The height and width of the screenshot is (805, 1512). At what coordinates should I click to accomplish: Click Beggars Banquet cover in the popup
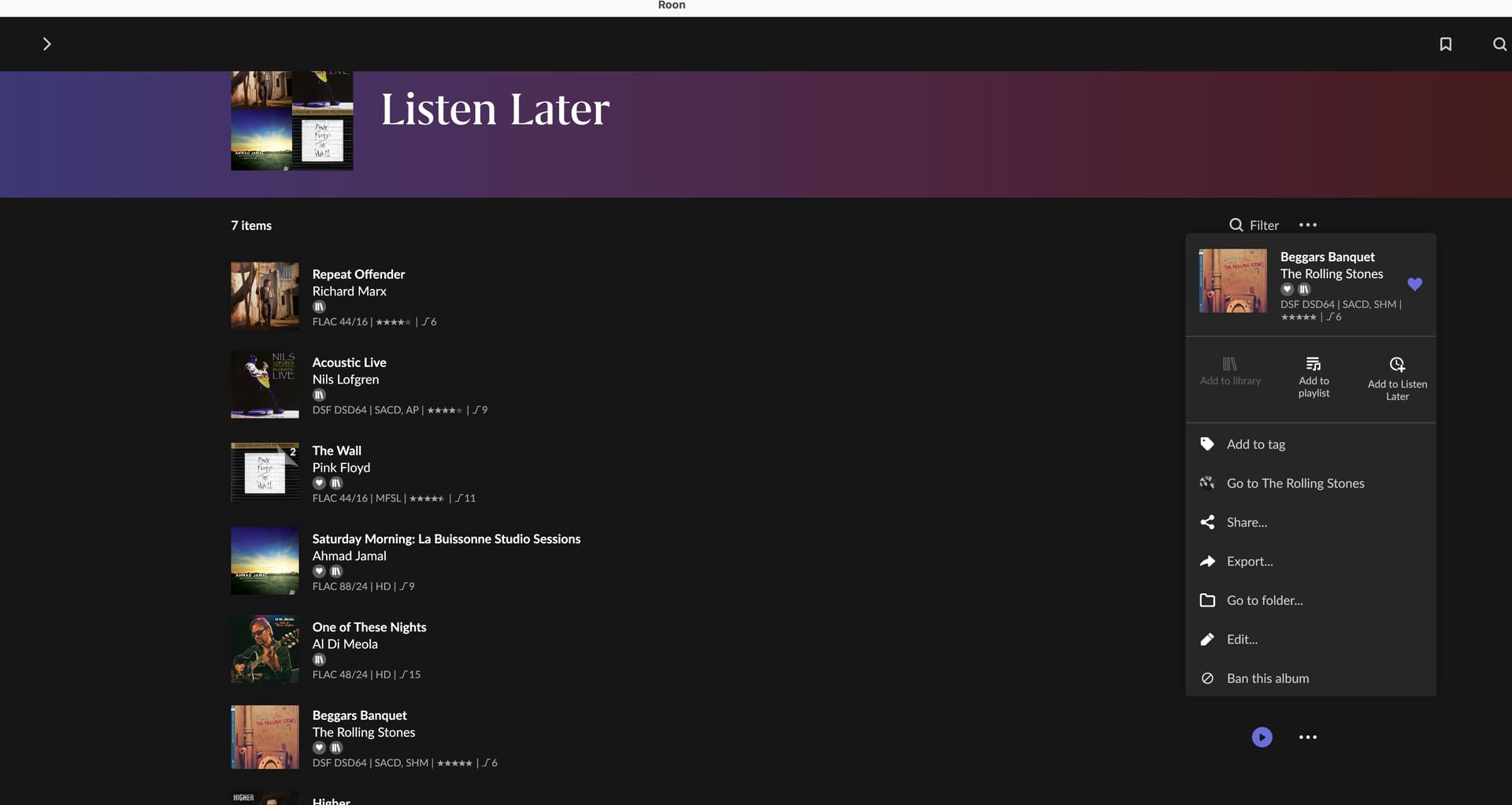tap(1232, 281)
